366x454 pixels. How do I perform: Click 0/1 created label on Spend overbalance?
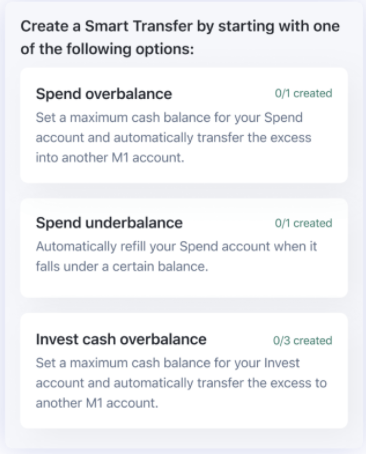tap(303, 93)
